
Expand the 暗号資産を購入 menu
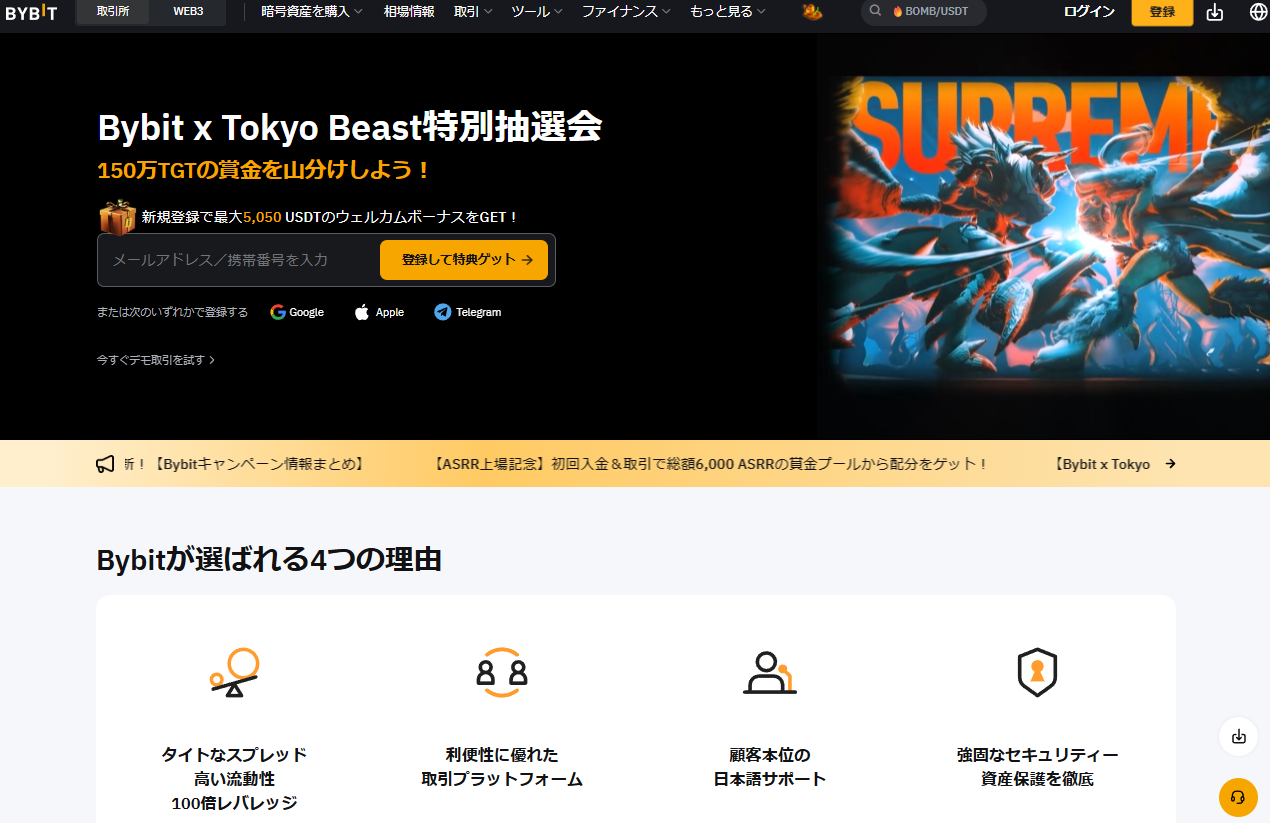click(311, 12)
